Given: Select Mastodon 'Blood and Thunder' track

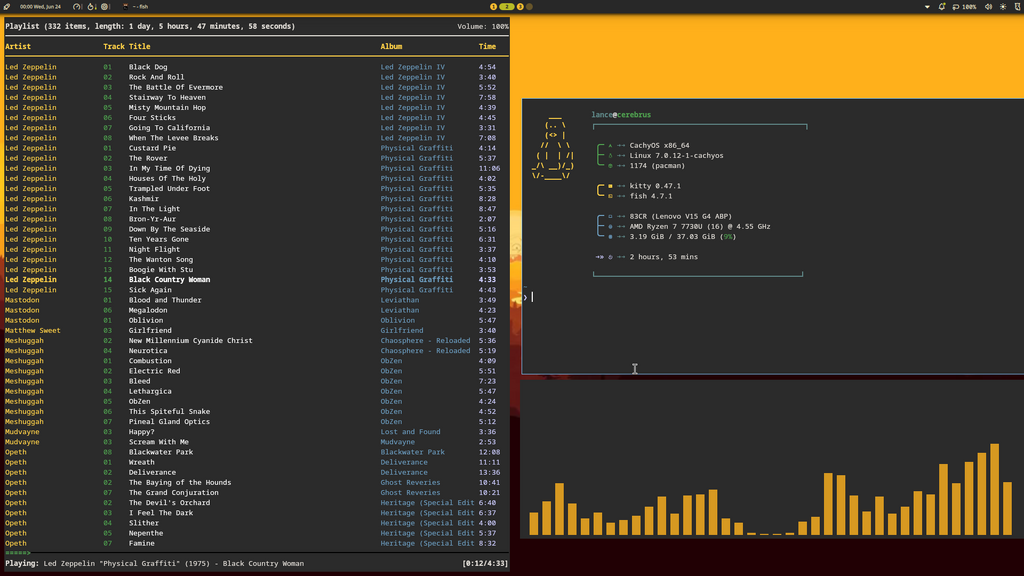Looking at the screenshot, I should (x=256, y=300).
